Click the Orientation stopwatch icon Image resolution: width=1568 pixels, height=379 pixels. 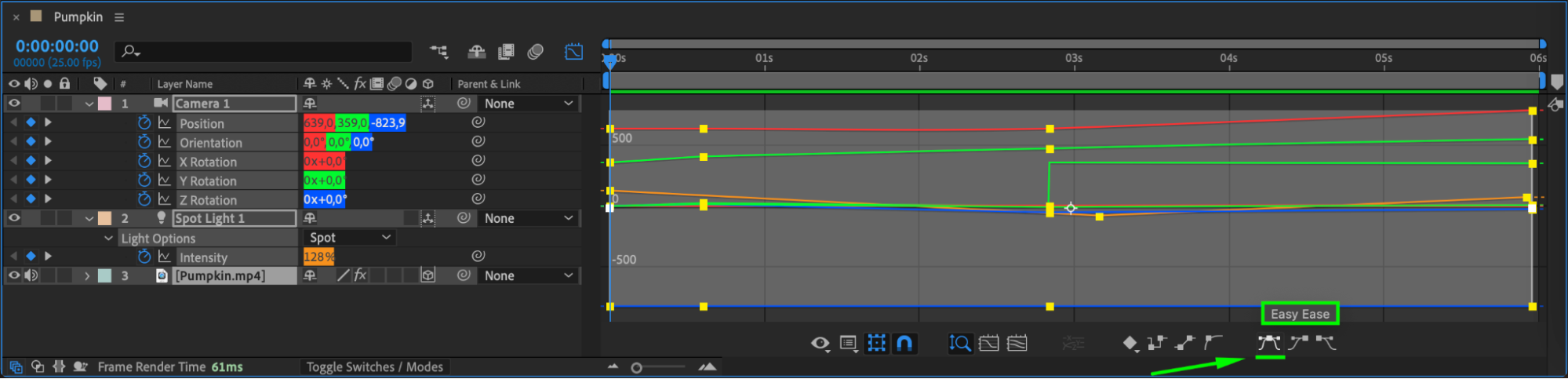144,142
